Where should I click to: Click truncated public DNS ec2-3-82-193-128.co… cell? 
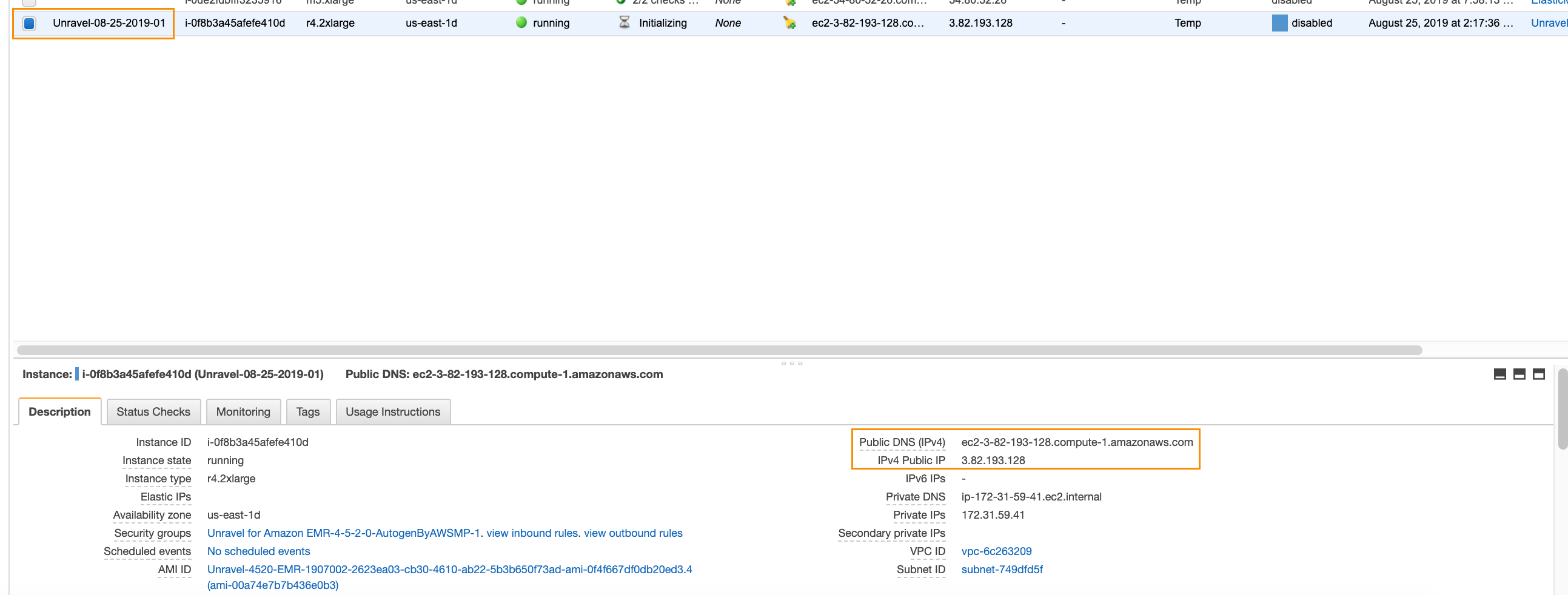coord(868,23)
